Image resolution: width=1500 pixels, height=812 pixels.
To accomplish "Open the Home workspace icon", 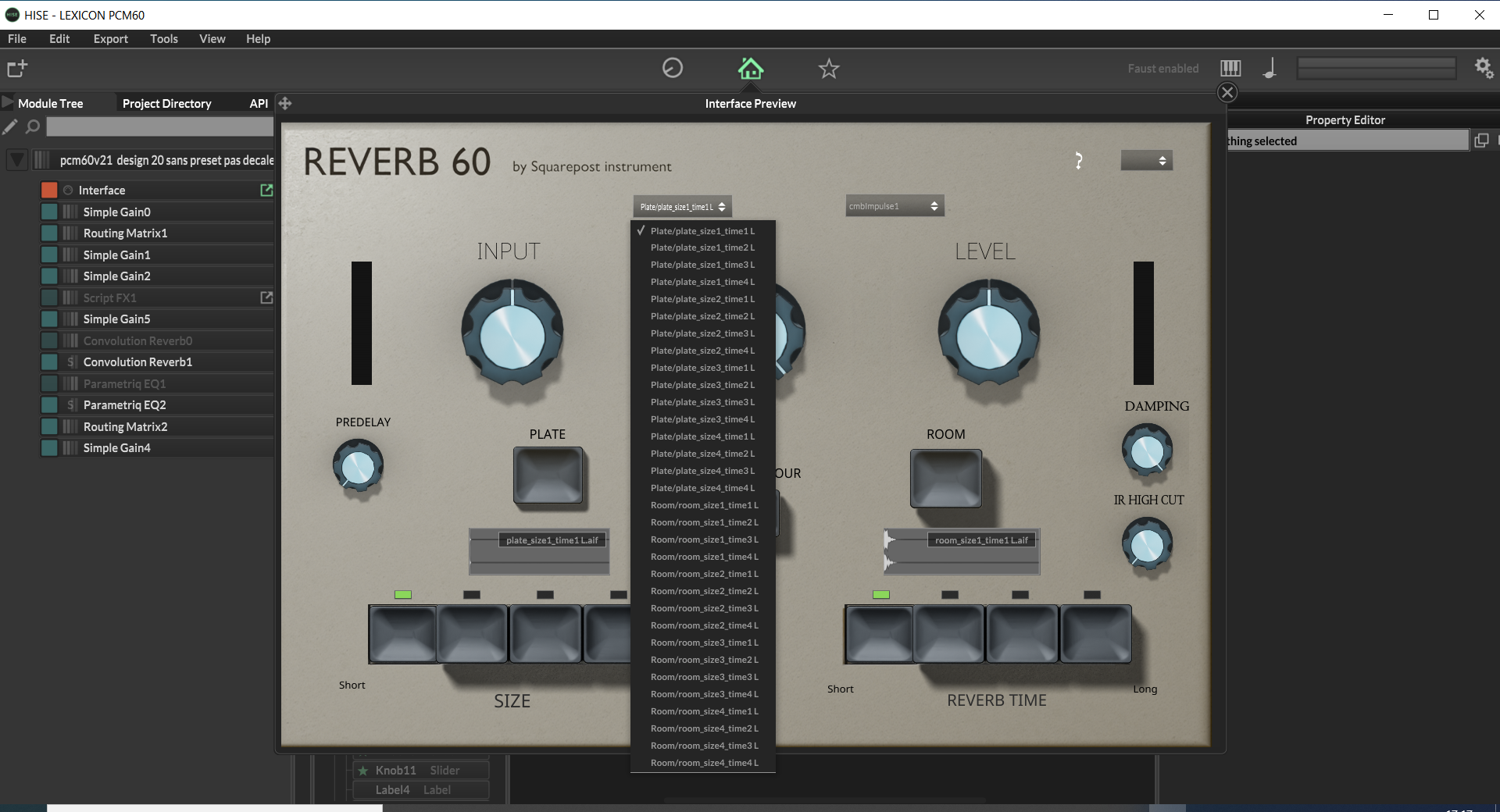I will coord(750,69).
